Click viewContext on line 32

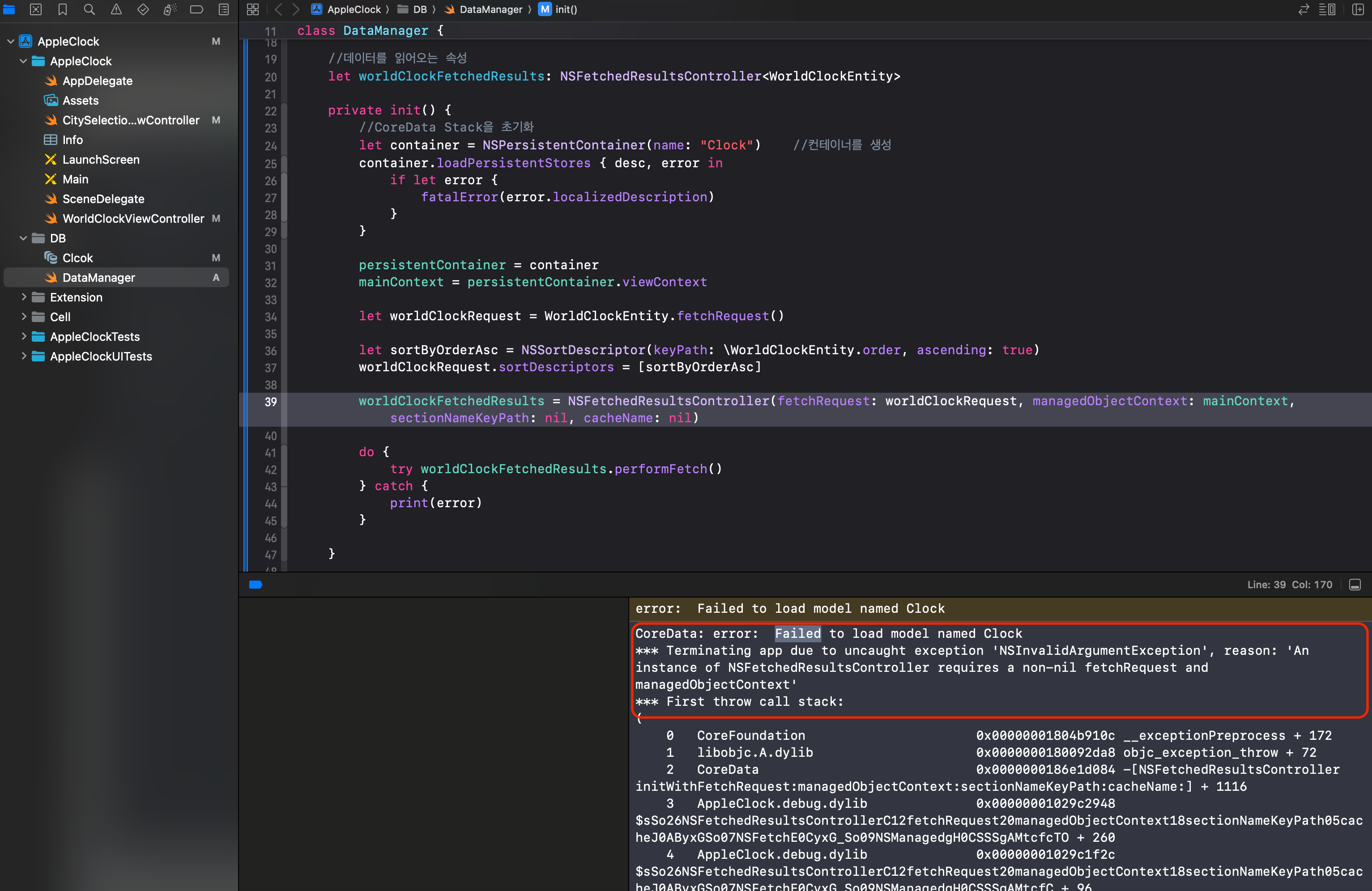click(664, 282)
